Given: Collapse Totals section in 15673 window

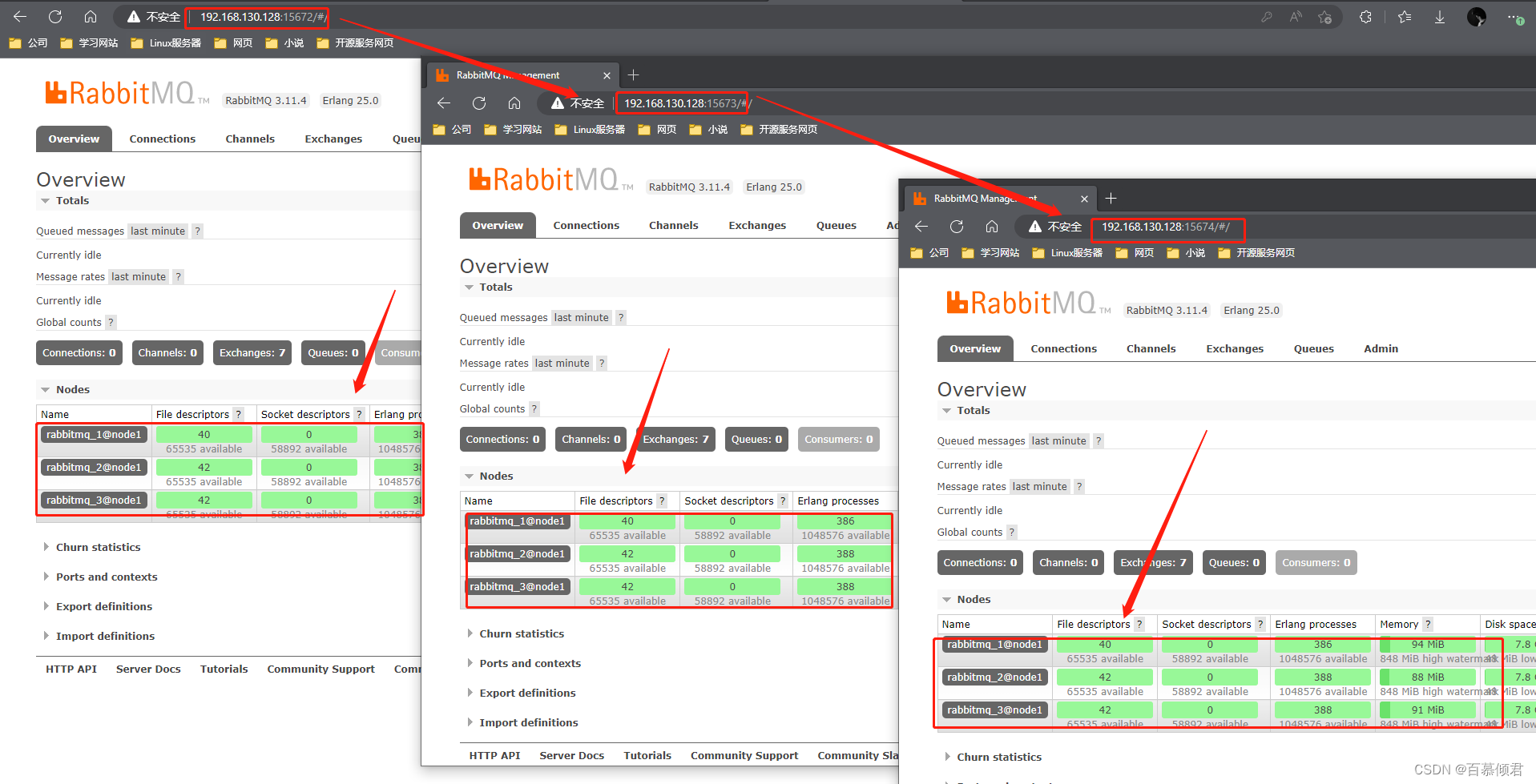Looking at the screenshot, I should pyautogui.click(x=488, y=287).
